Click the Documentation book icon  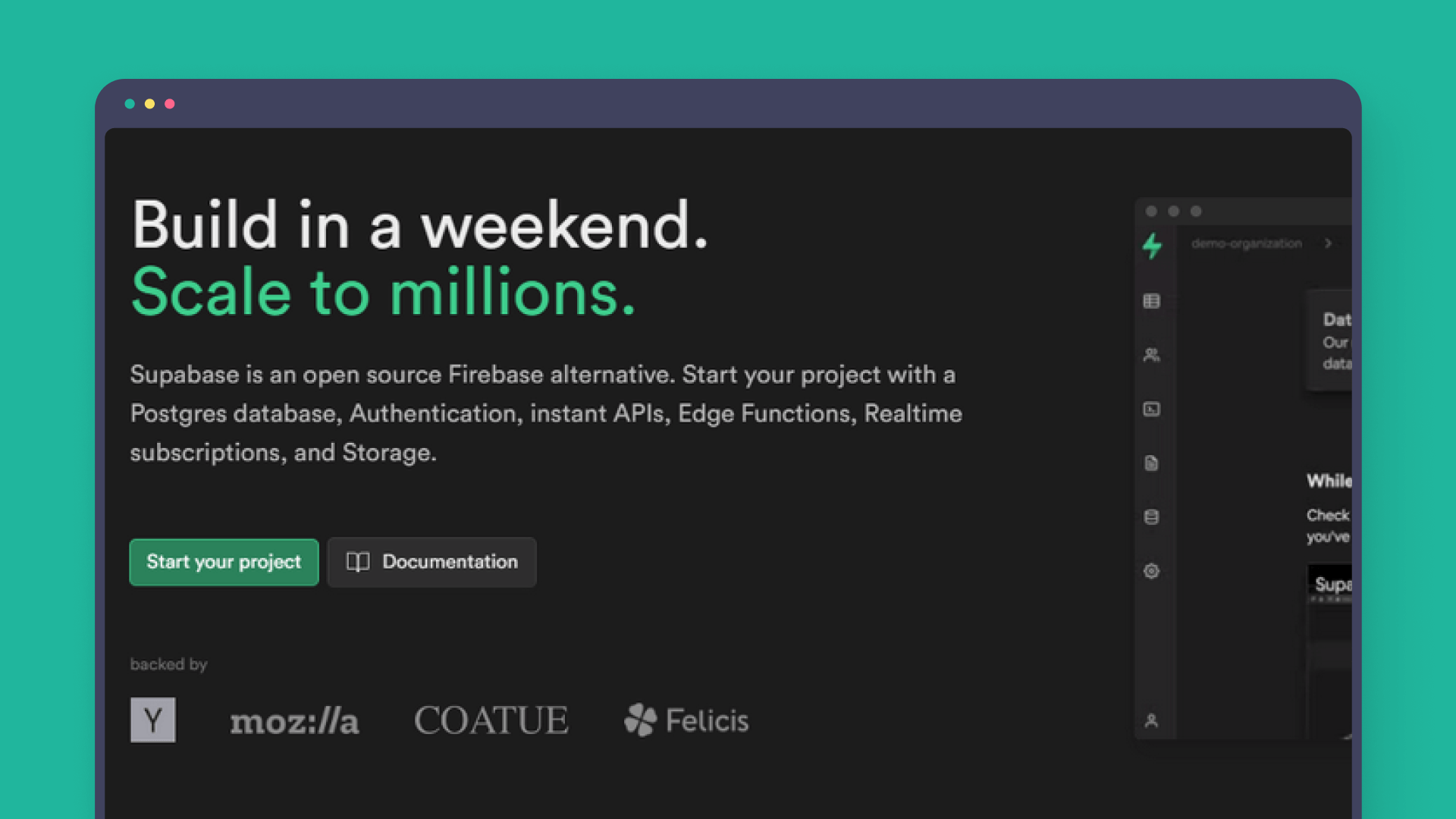357,562
